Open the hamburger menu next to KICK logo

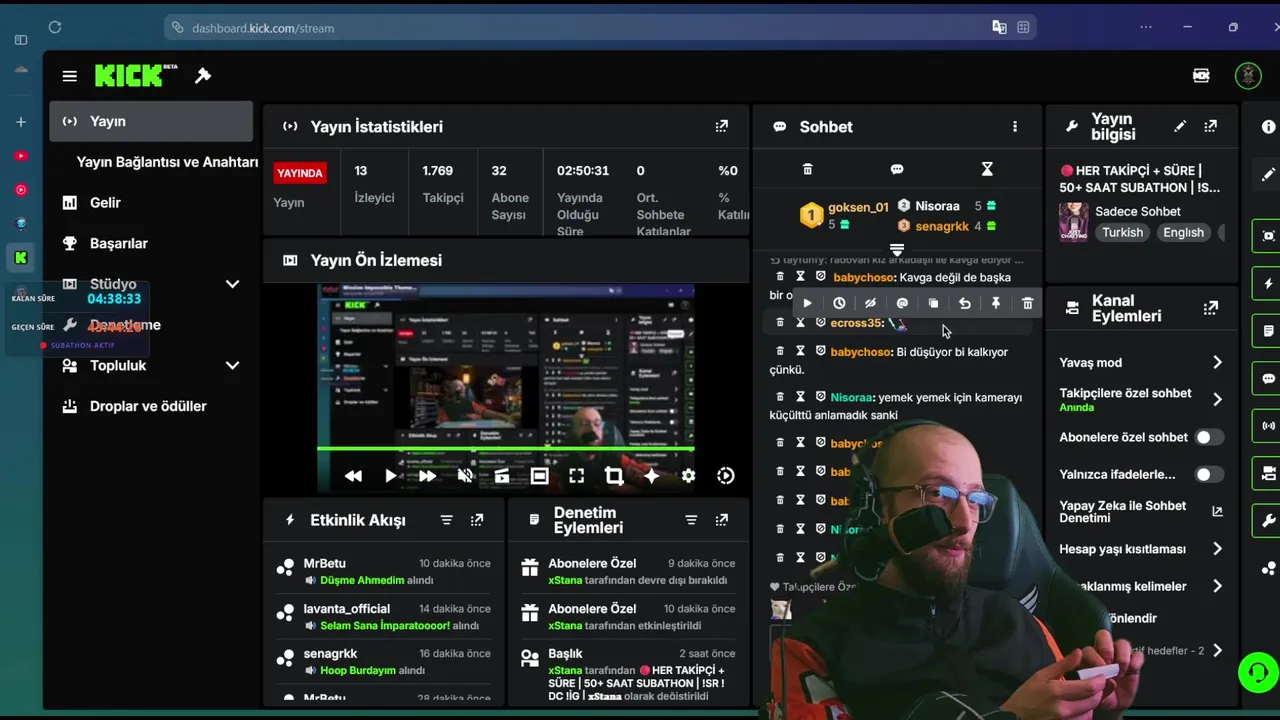69,76
